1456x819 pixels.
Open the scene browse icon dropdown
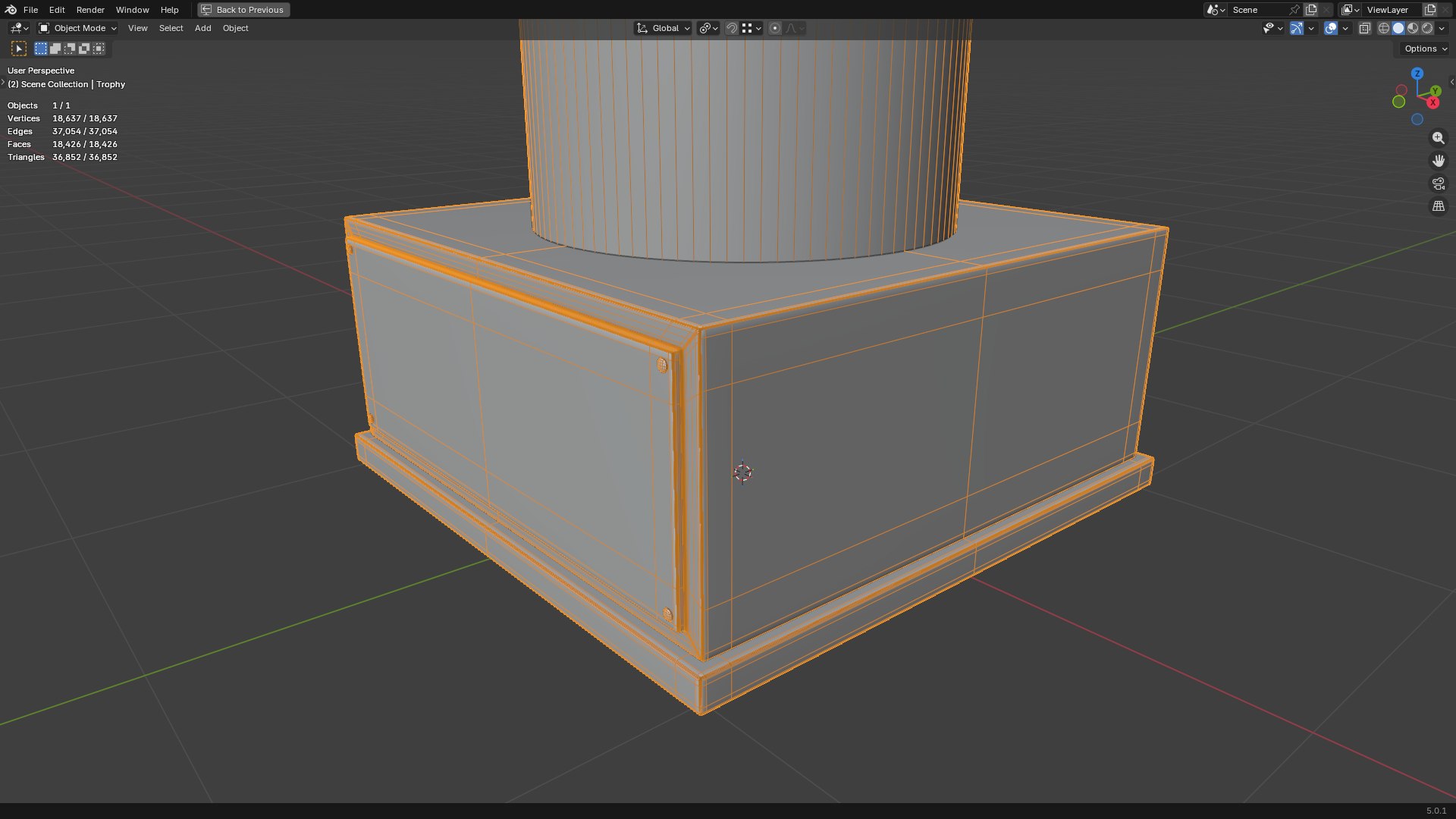coord(1216,10)
